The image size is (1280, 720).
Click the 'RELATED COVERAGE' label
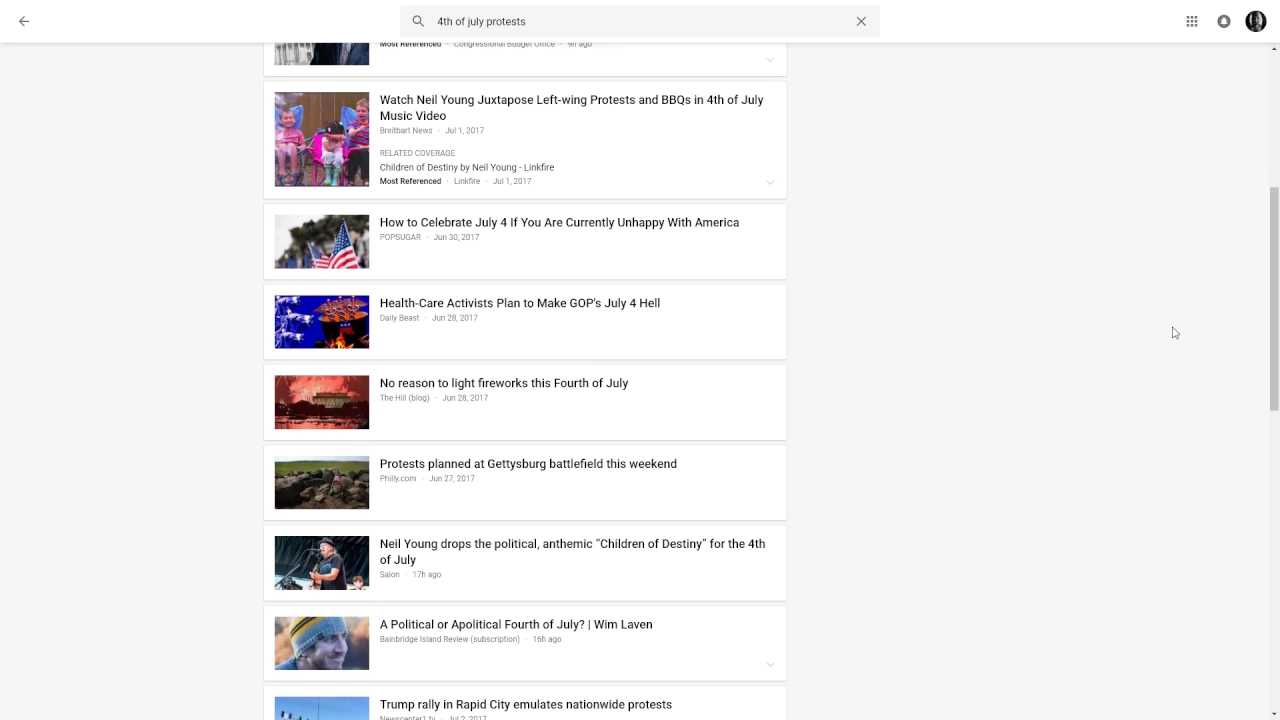[417, 153]
